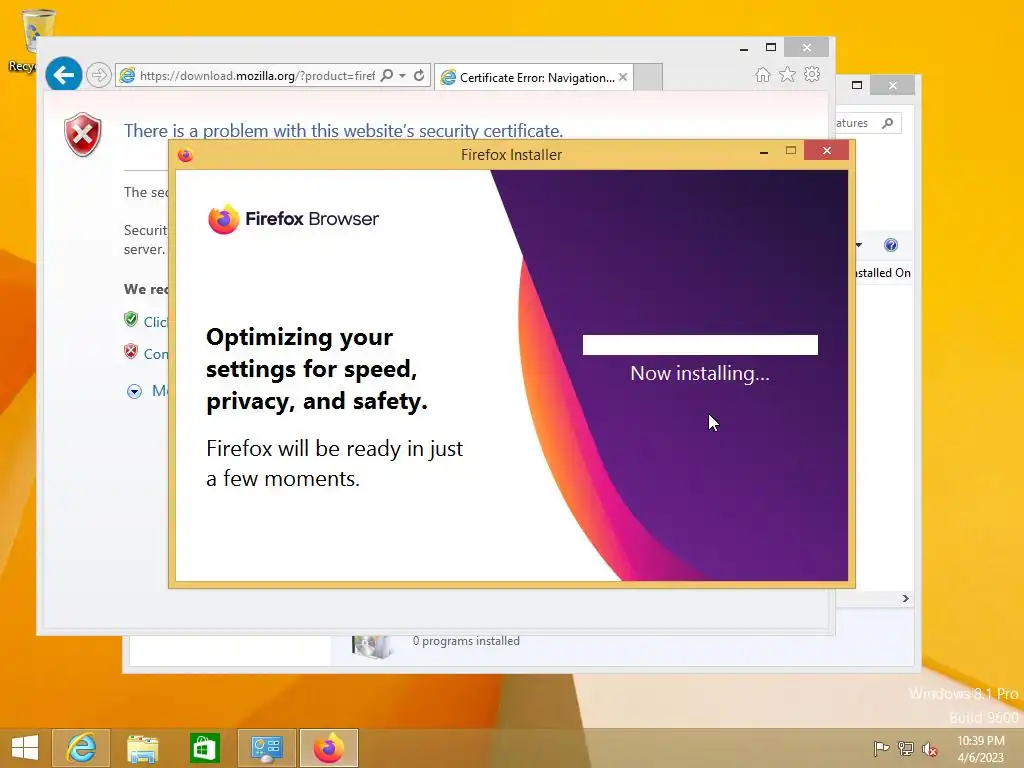This screenshot has width=1024, height=768.
Task: Open Internet Explorer Tools gear
Action: 812,74
